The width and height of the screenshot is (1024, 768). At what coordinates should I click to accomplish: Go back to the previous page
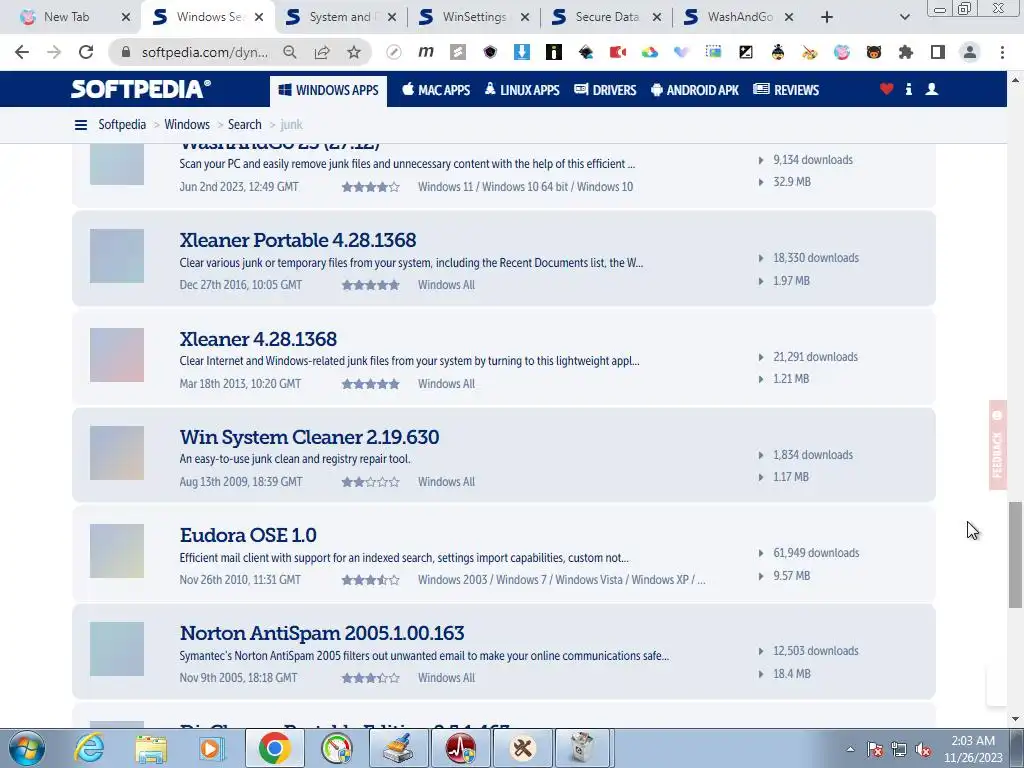22,52
